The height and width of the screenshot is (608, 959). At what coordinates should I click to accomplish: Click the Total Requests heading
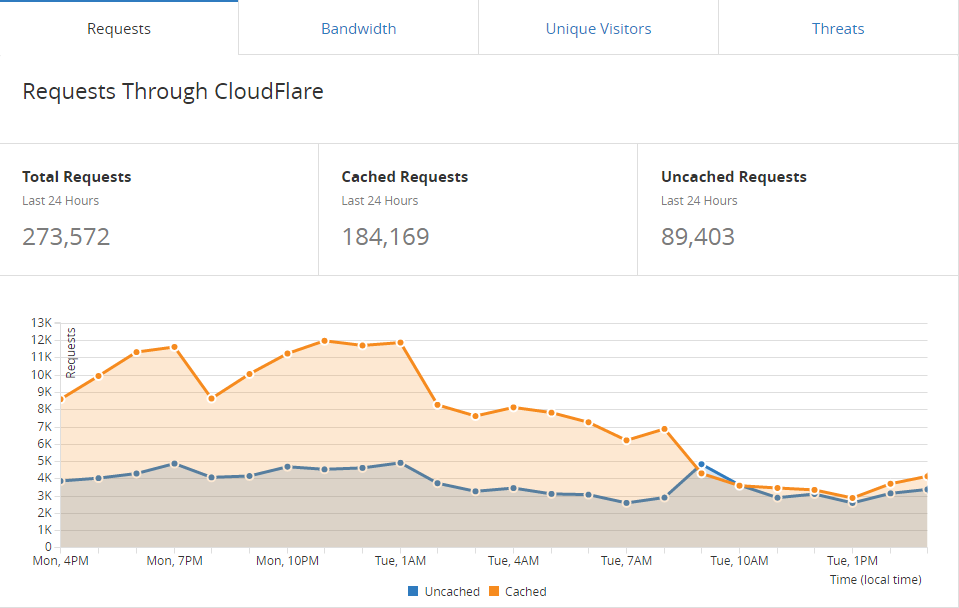[76, 177]
